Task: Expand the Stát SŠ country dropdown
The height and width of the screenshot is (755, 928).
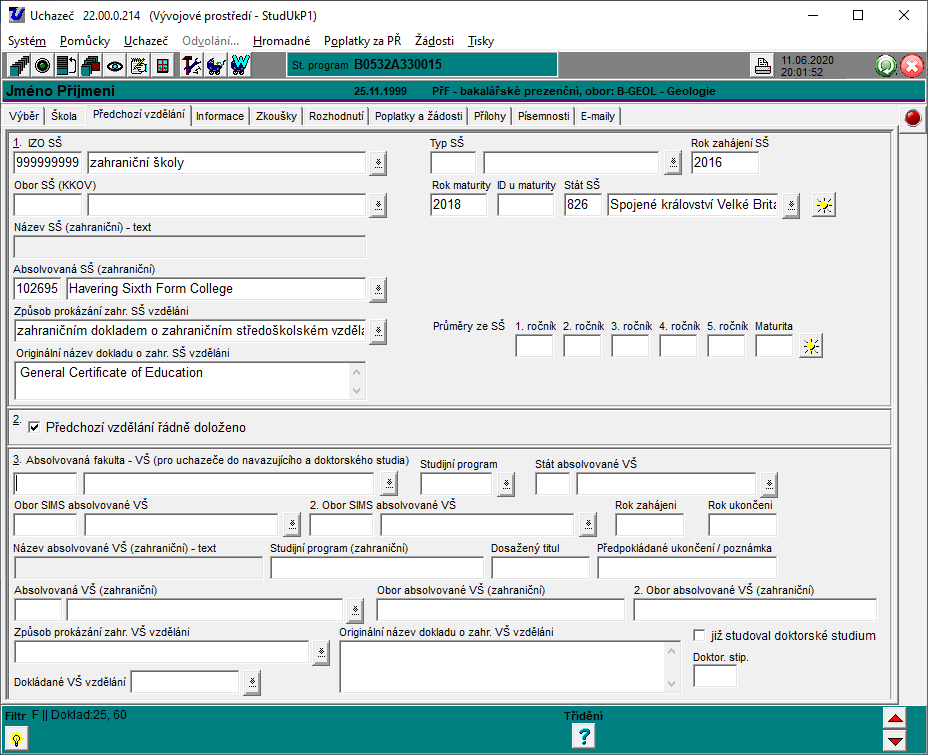Action: pos(791,205)
